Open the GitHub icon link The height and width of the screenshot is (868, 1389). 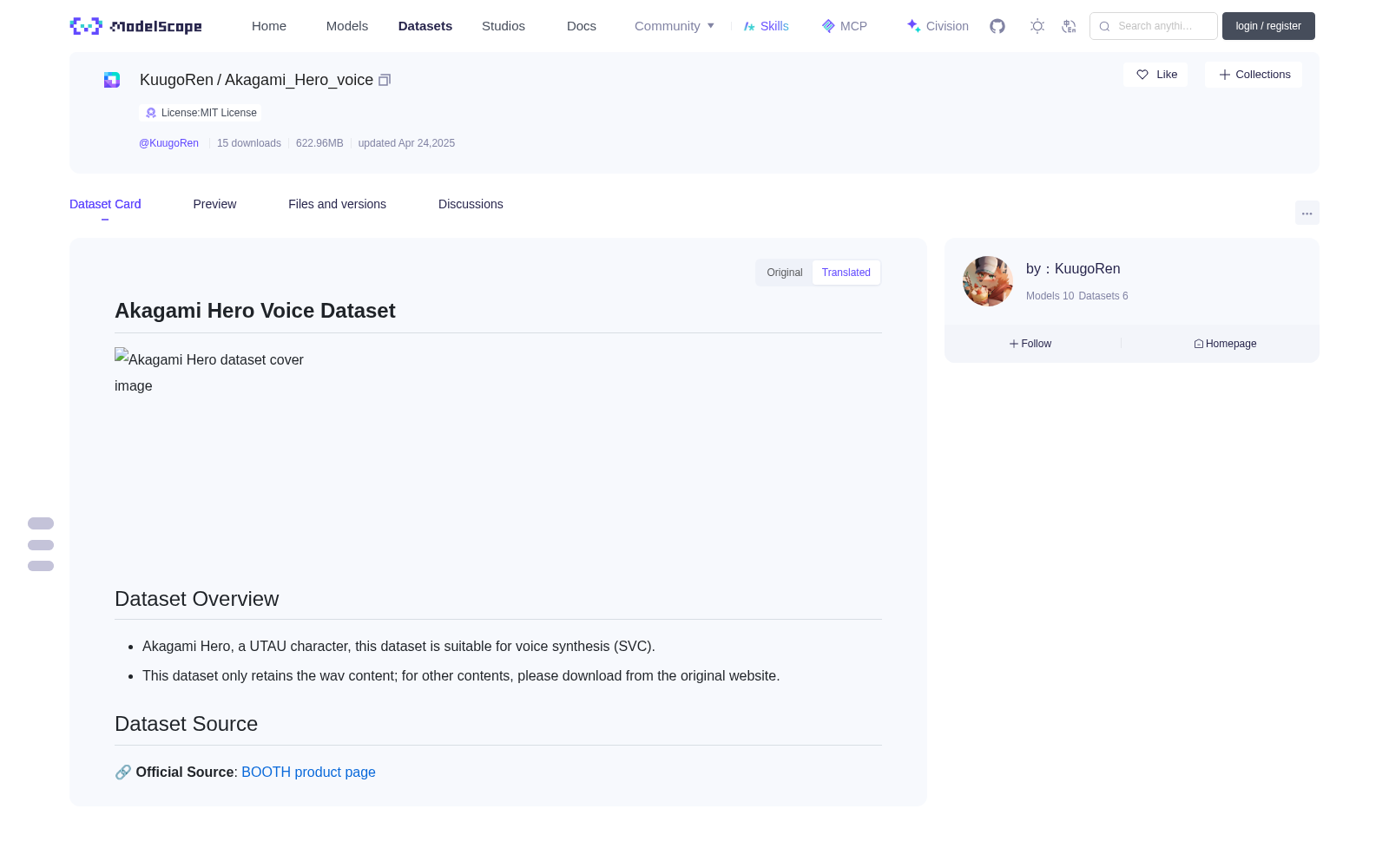[997, 26]
